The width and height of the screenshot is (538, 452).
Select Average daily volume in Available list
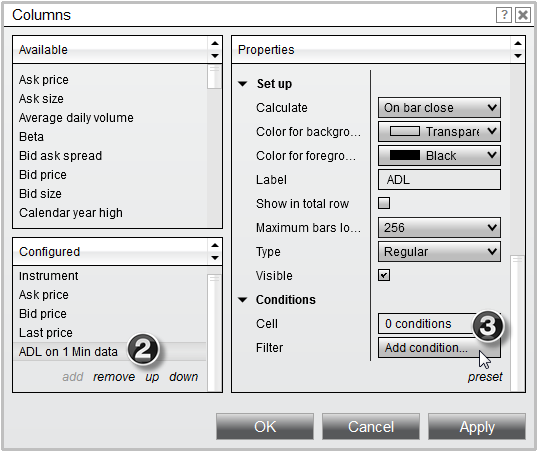coord(76,118)
